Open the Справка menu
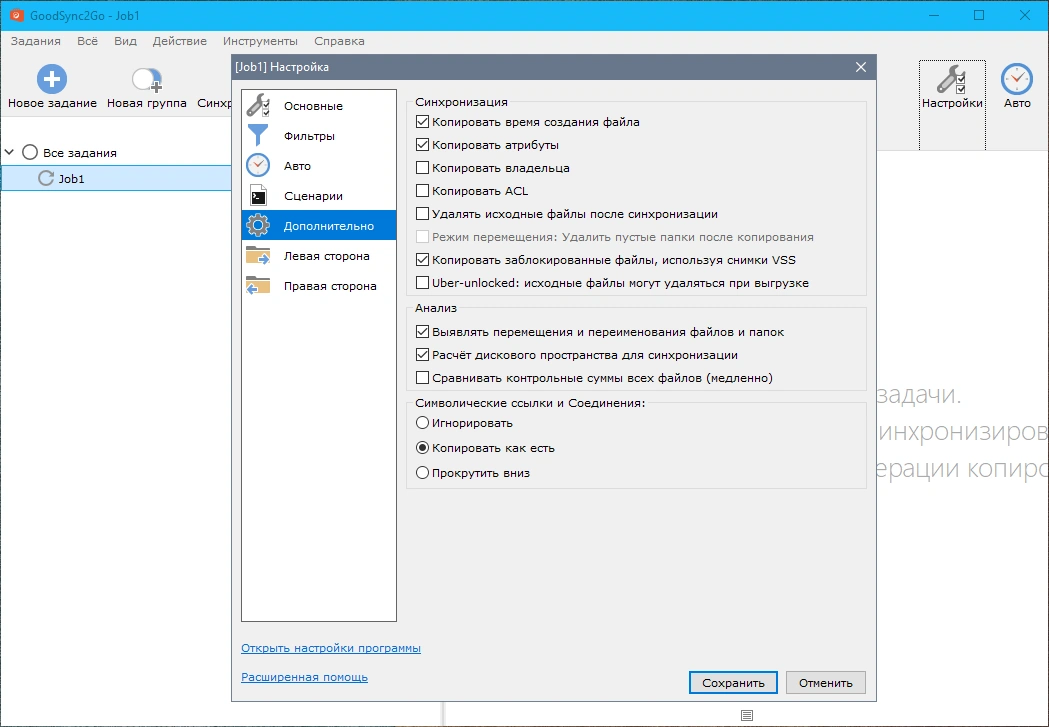Image resolution: width=1049 pixels, height=727 pixels. [339, 41]
